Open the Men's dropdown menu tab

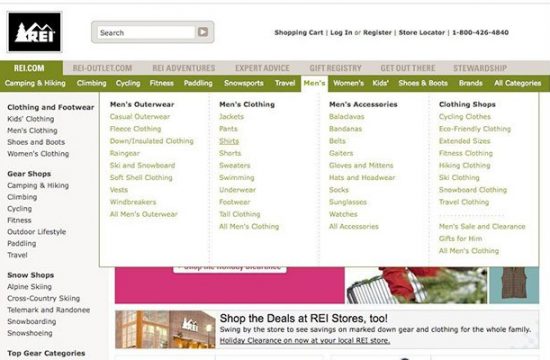314,83
